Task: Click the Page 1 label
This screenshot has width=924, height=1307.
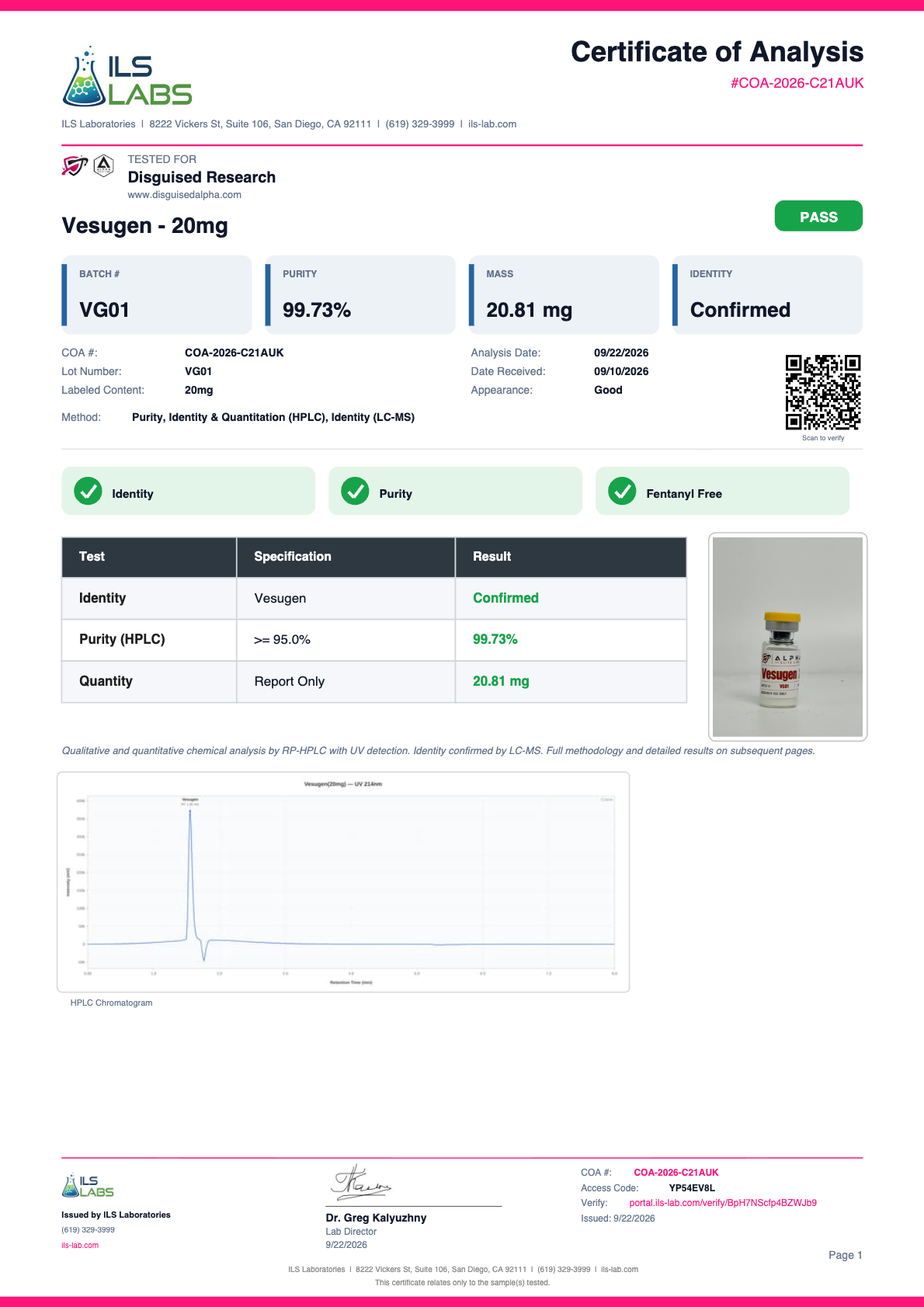Action: (x=846, y=1255)
